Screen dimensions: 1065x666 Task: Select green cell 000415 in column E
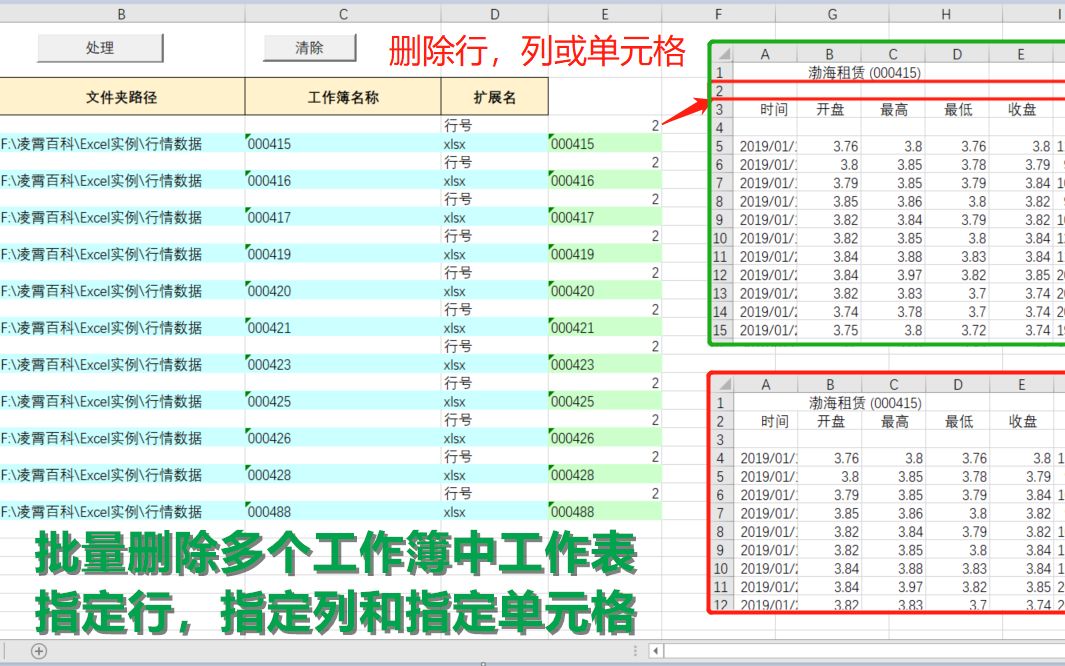604,143
